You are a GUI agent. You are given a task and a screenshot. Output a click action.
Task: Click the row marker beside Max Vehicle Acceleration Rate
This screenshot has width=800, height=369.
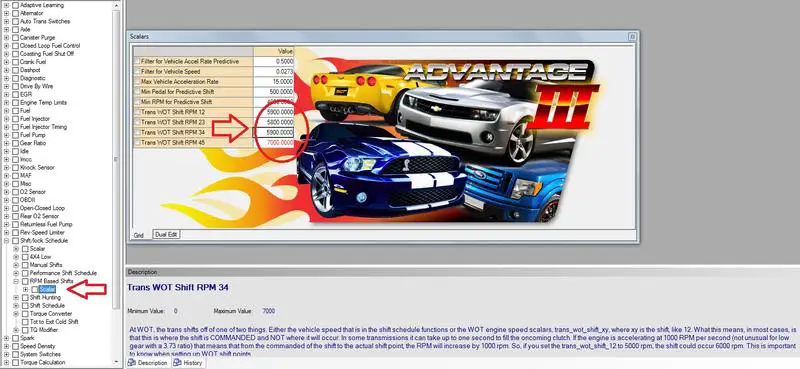(x=136, y=82)
